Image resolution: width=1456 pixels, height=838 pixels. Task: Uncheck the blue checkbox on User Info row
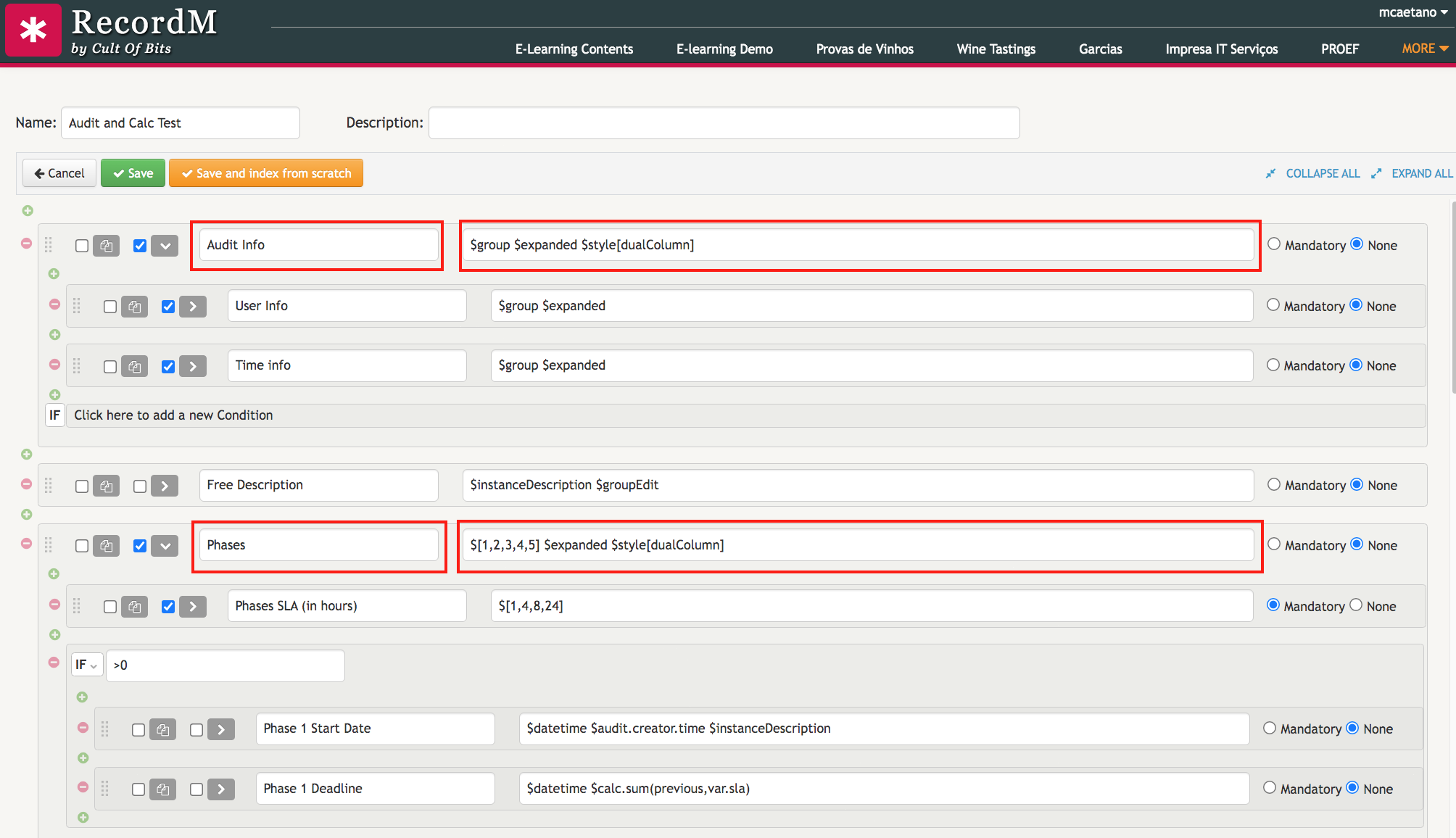[168, 307]
